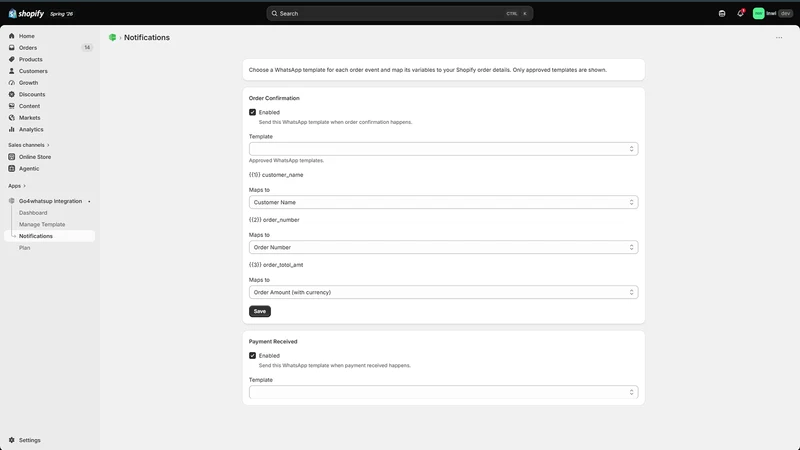Click the Orders icon in sidebar
The image size is (800, 450).
(12, 47)
